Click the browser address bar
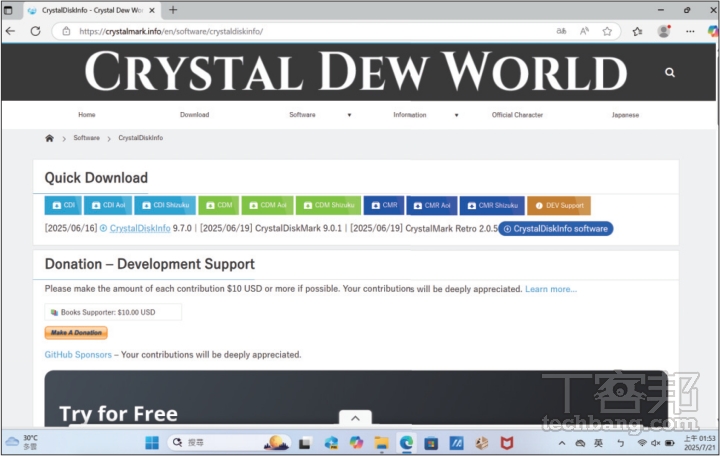The height and width of the screenshot is (456, 720). (300, 31)
